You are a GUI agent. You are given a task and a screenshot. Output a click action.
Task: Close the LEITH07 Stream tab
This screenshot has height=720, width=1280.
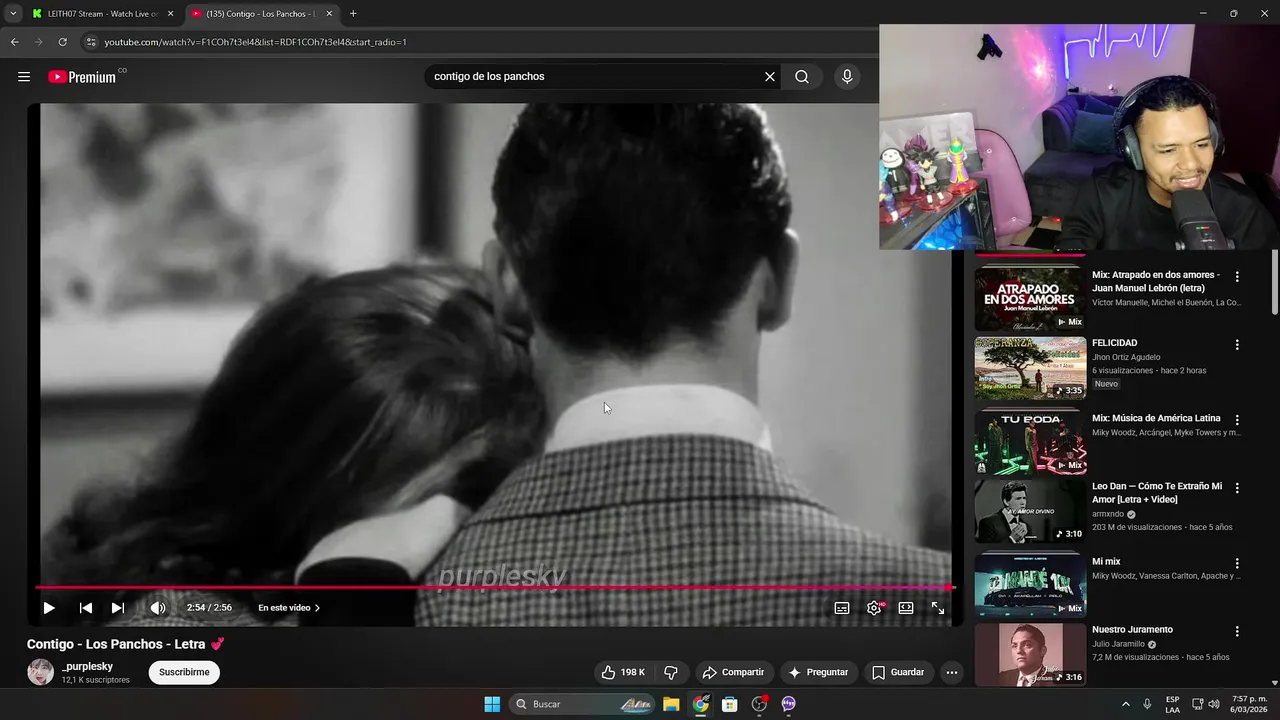pos(170,14)
